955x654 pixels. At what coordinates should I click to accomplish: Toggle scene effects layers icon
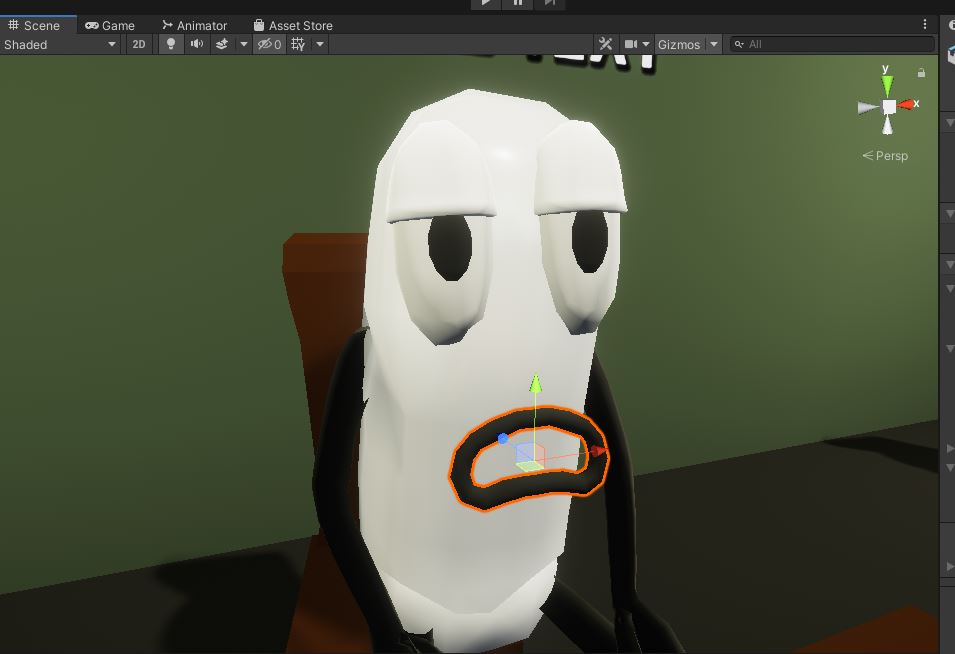click(222, 44)
